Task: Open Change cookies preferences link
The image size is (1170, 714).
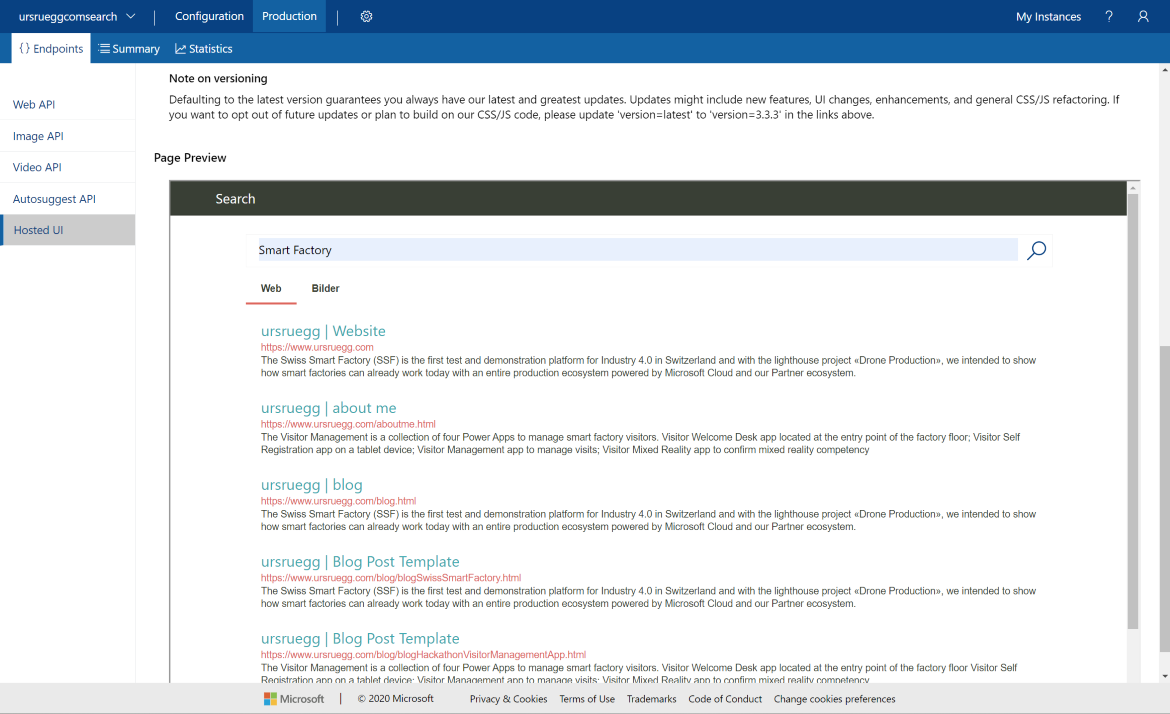Action: 834,699
